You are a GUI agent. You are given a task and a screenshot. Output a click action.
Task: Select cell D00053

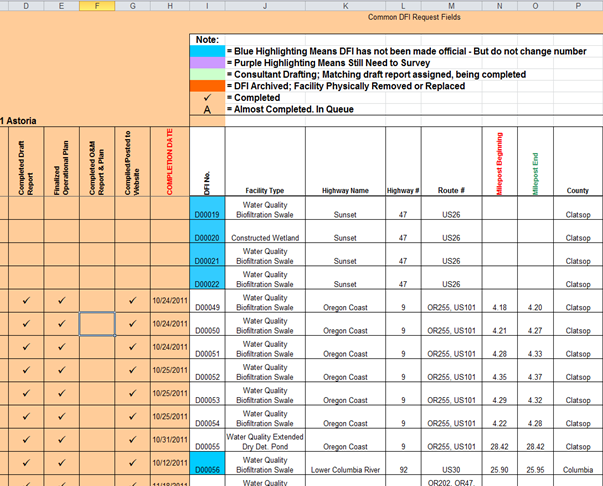click(207, 393)
